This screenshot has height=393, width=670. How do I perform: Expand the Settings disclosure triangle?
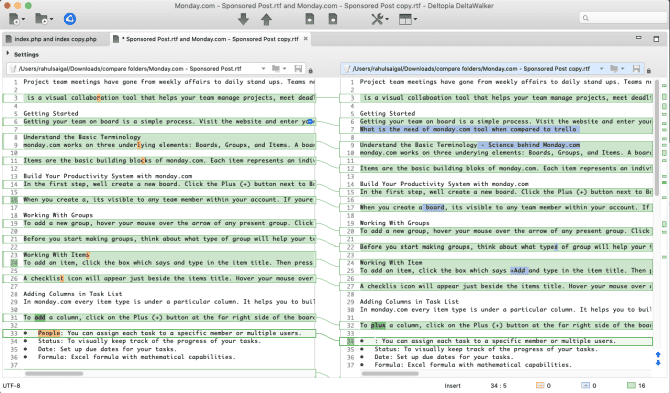click(x=8, y=54)
